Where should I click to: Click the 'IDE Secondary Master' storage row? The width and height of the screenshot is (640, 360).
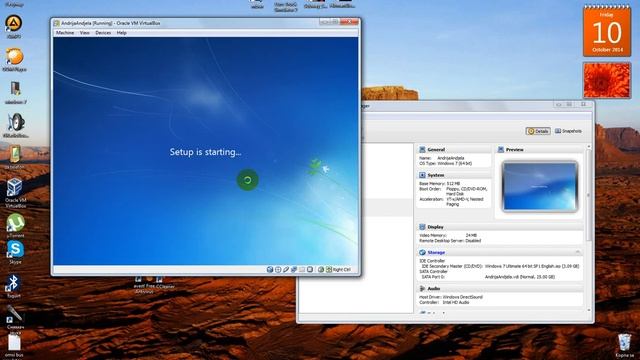[x=500, y=266]
